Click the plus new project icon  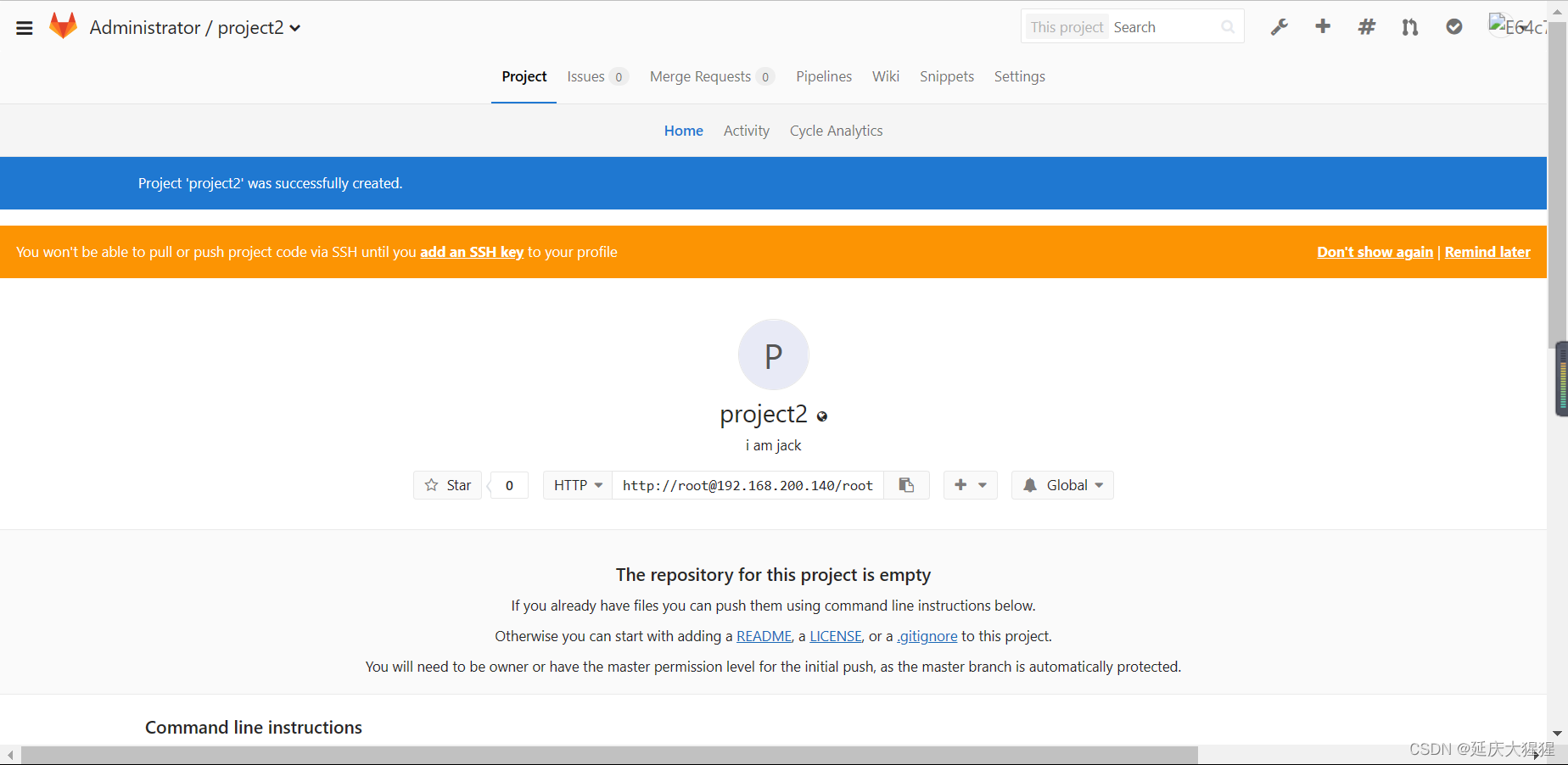(1323, 27)
